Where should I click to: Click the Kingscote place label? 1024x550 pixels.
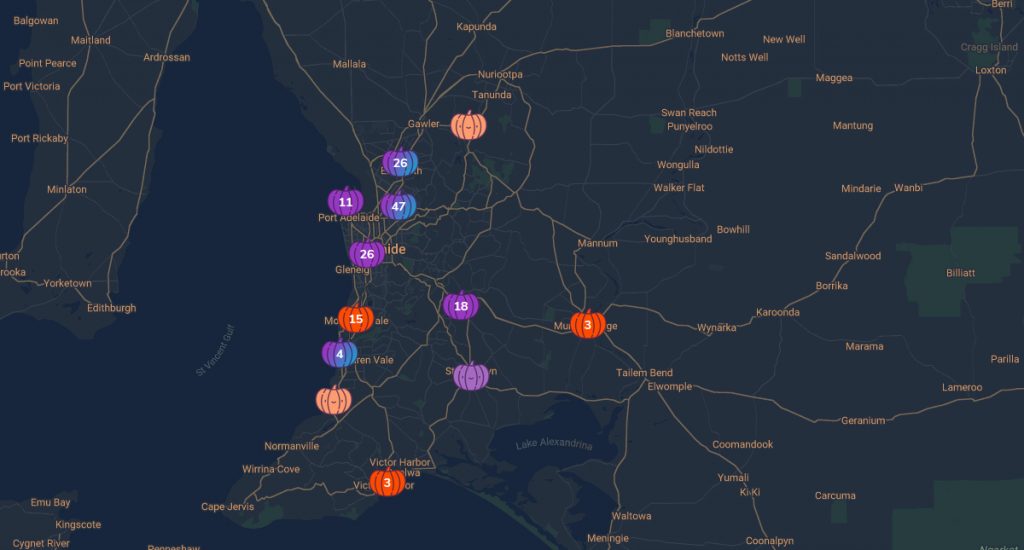[x=78, y=524]
